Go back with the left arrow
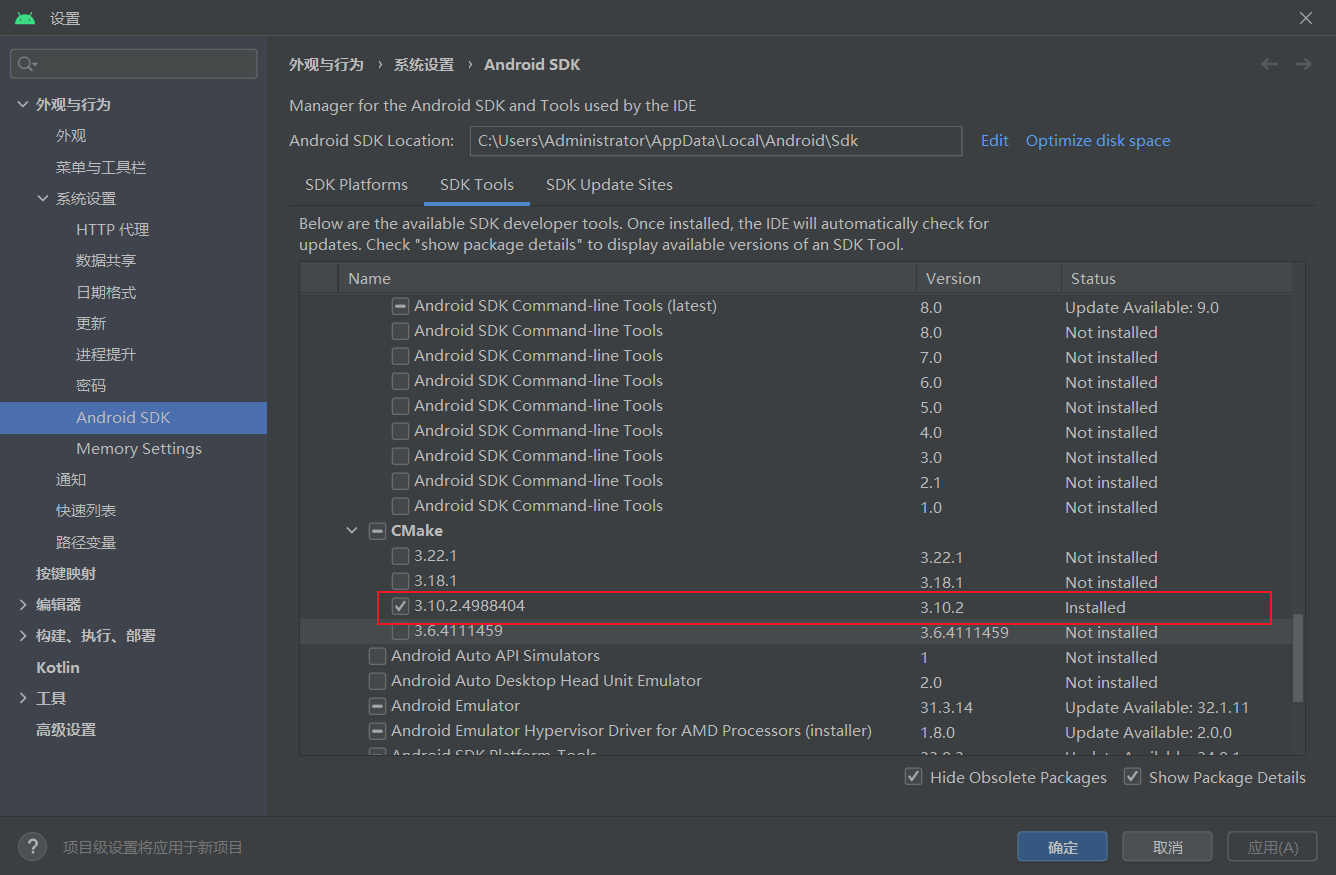Image resolution: width=1336 pixels, height=875 pixels. point(1269,64)
